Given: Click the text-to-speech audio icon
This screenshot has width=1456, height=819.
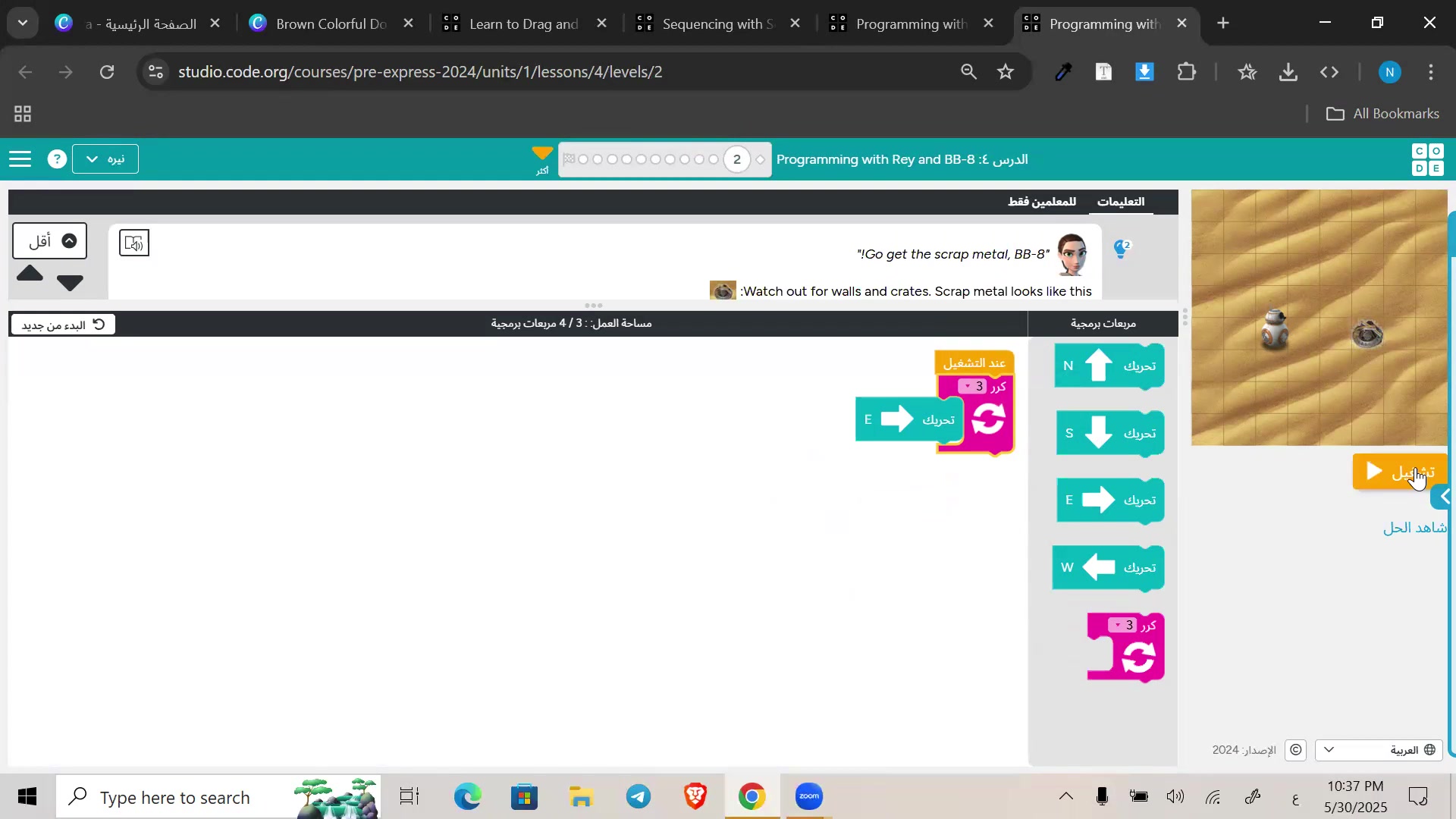Looking at the screenshot, I should pos(134,243).
